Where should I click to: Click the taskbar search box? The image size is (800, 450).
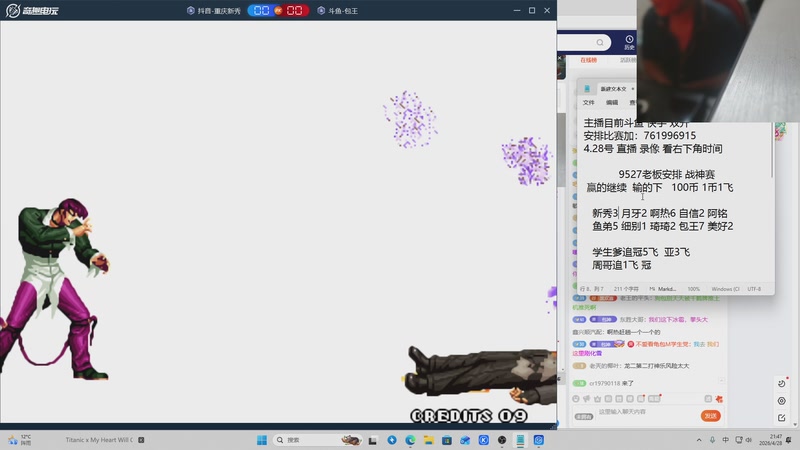tap(317, 440)
